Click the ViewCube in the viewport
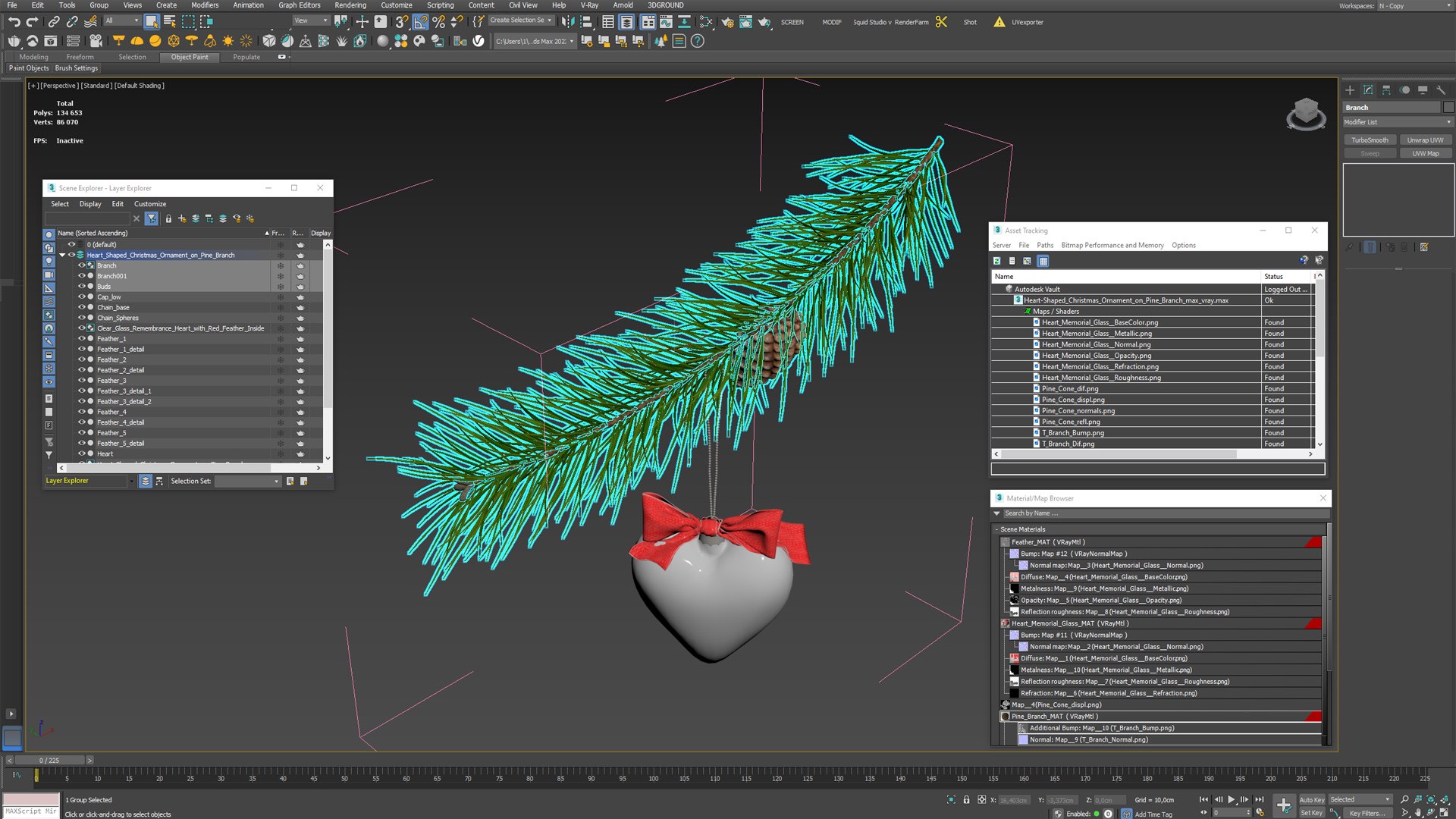 pyautogui.click(x=1306, y=114)
